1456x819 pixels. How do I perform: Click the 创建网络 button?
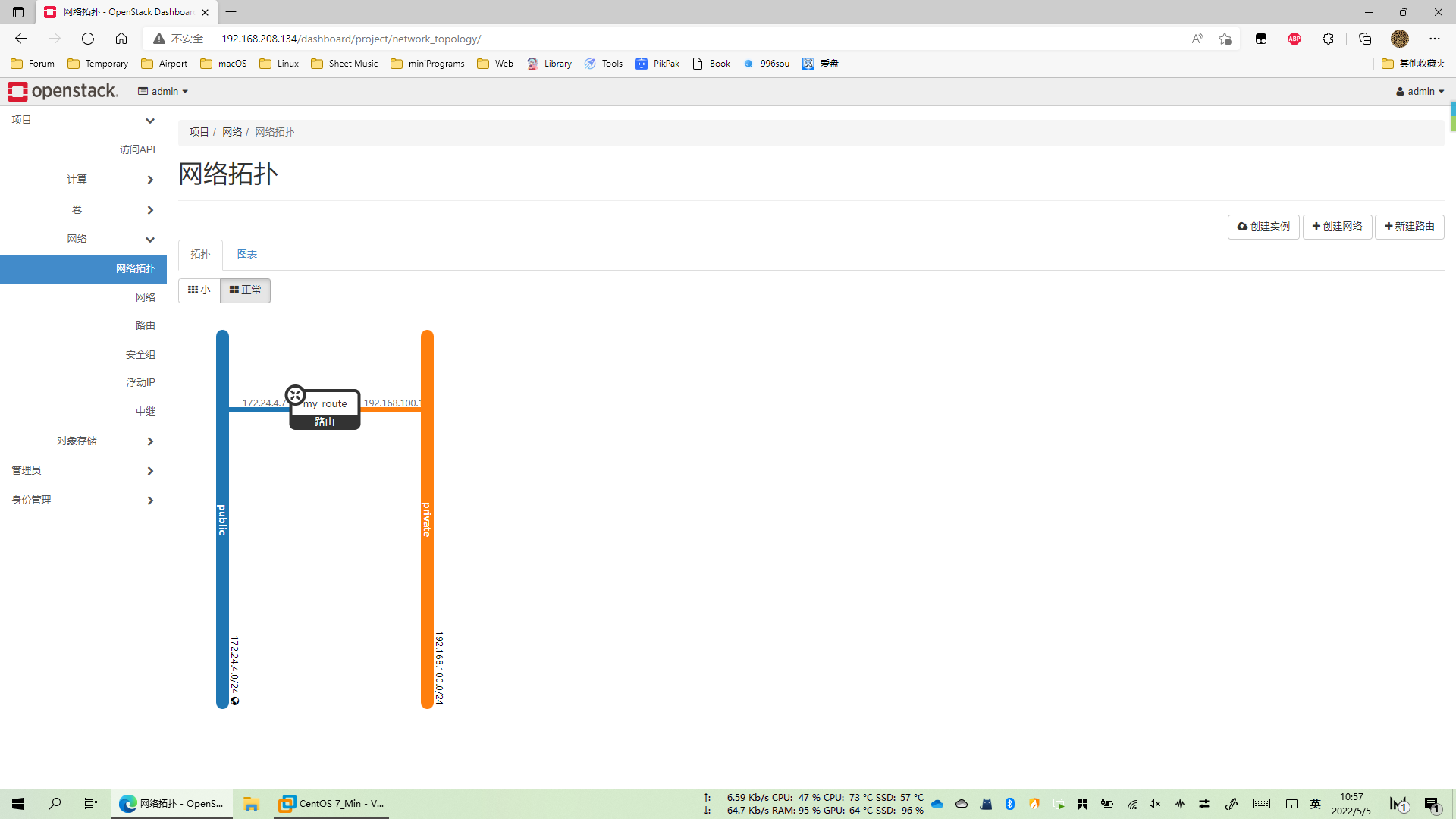coord(1337,226)
